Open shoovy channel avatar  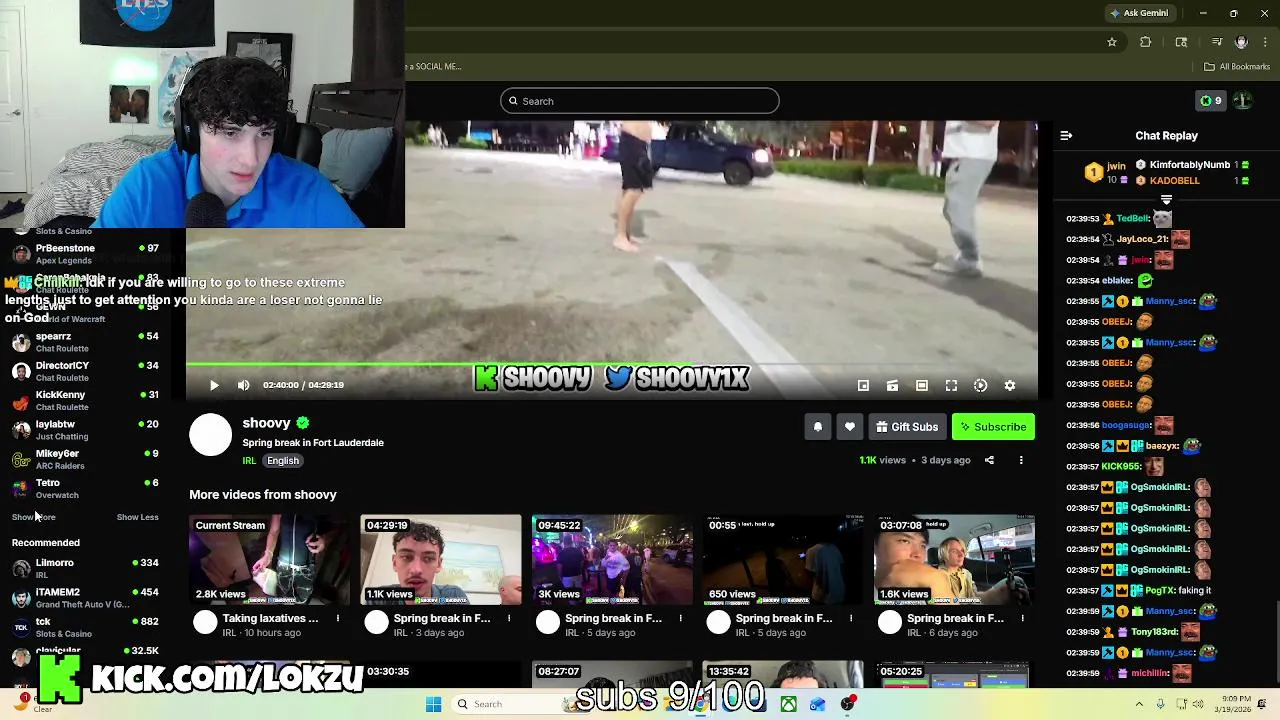210,435
